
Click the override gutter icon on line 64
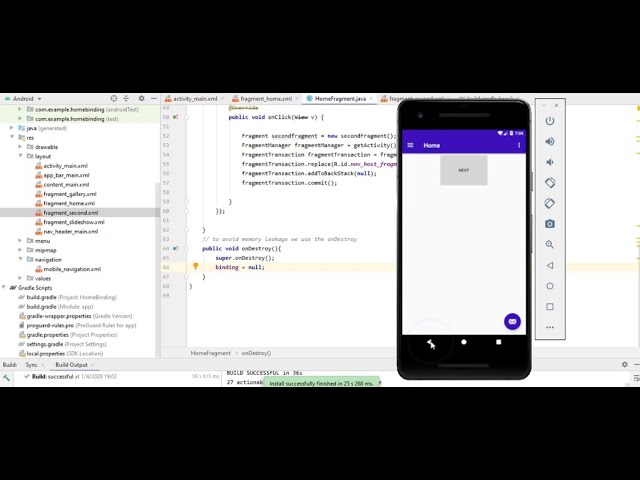click(x=175, y=249)
